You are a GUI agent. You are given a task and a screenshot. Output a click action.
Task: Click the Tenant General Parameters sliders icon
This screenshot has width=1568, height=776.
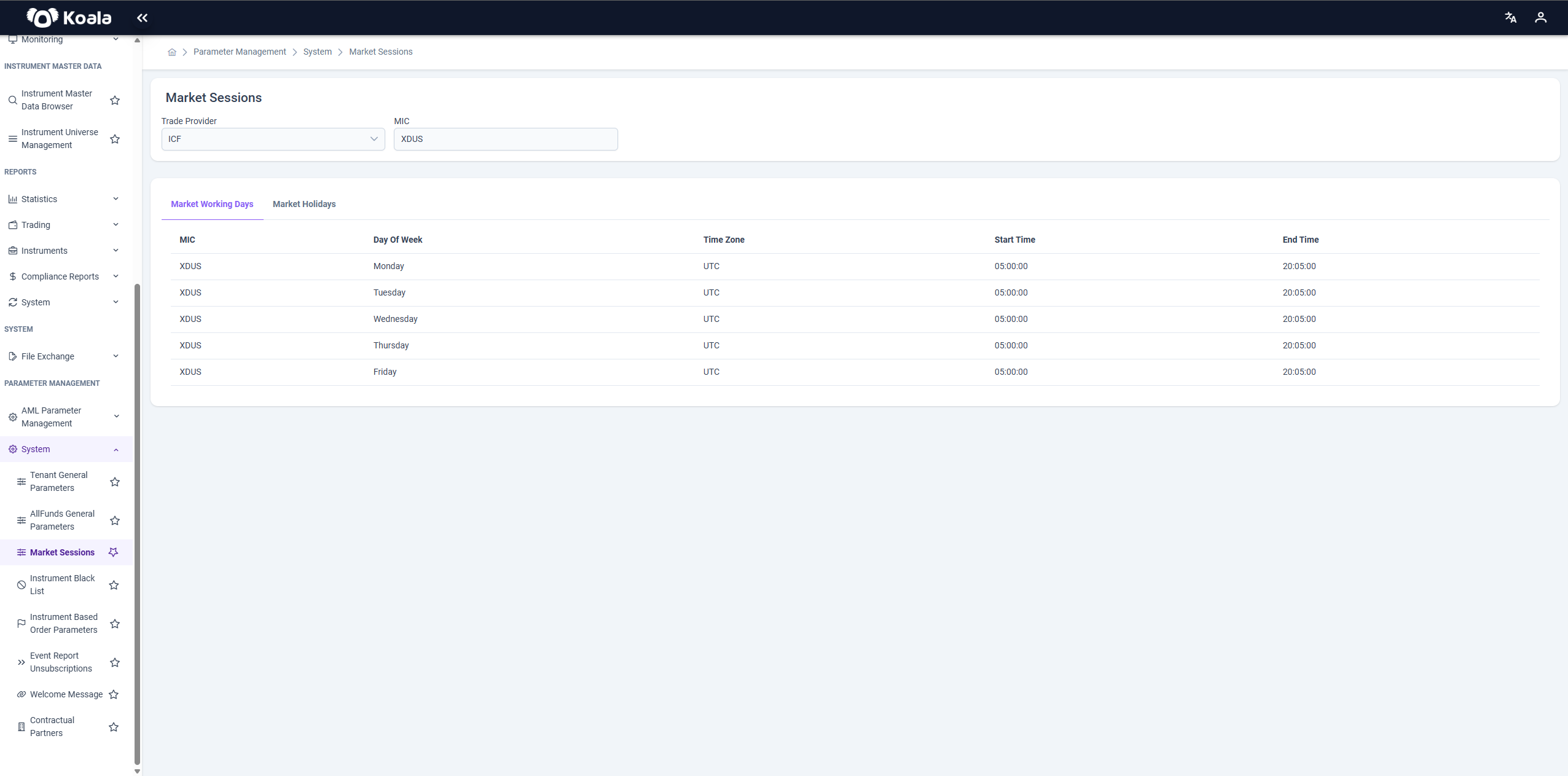[x=22, y=482]
